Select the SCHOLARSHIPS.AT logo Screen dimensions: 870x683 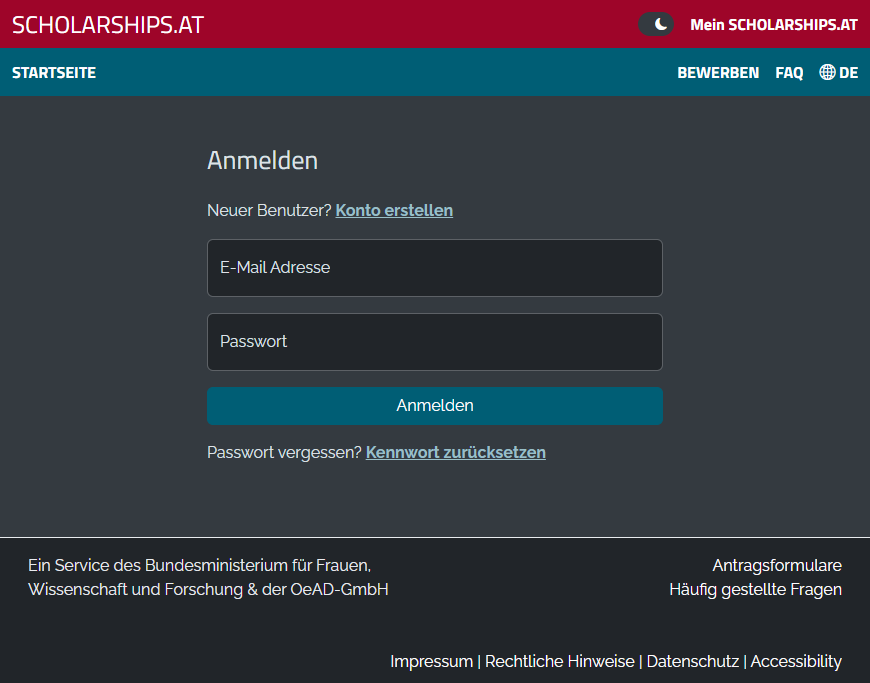[x=106, y=24]
